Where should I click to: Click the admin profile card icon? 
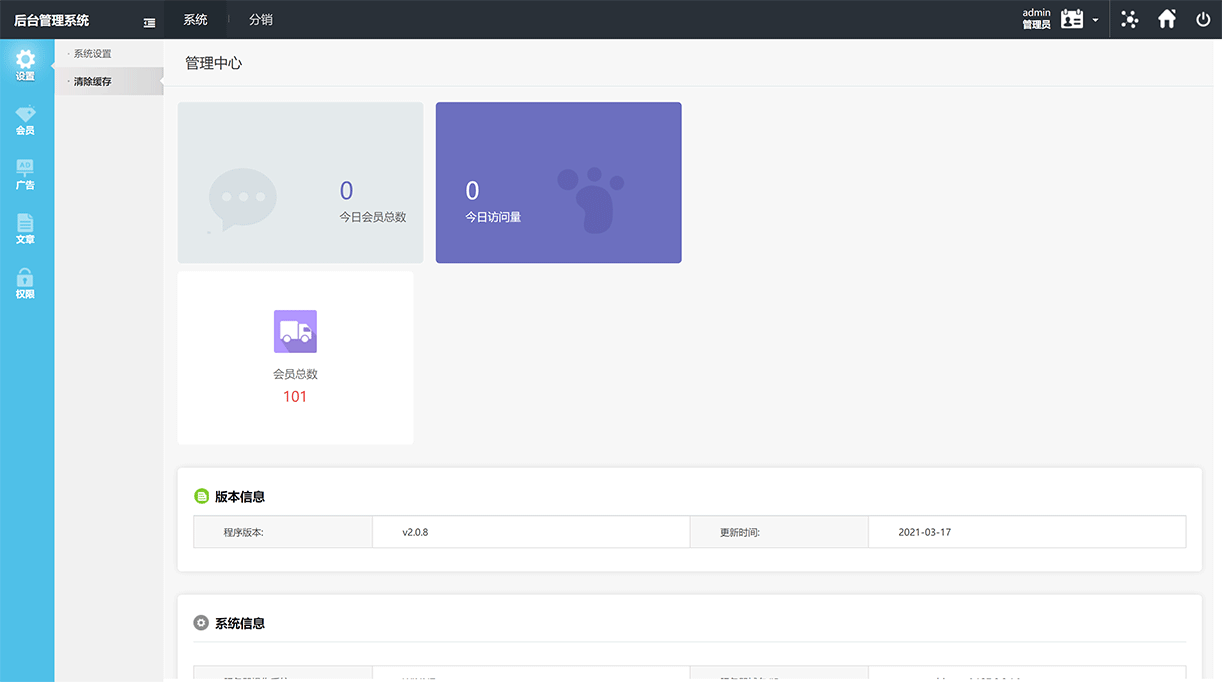click(x=1072, y=19)
